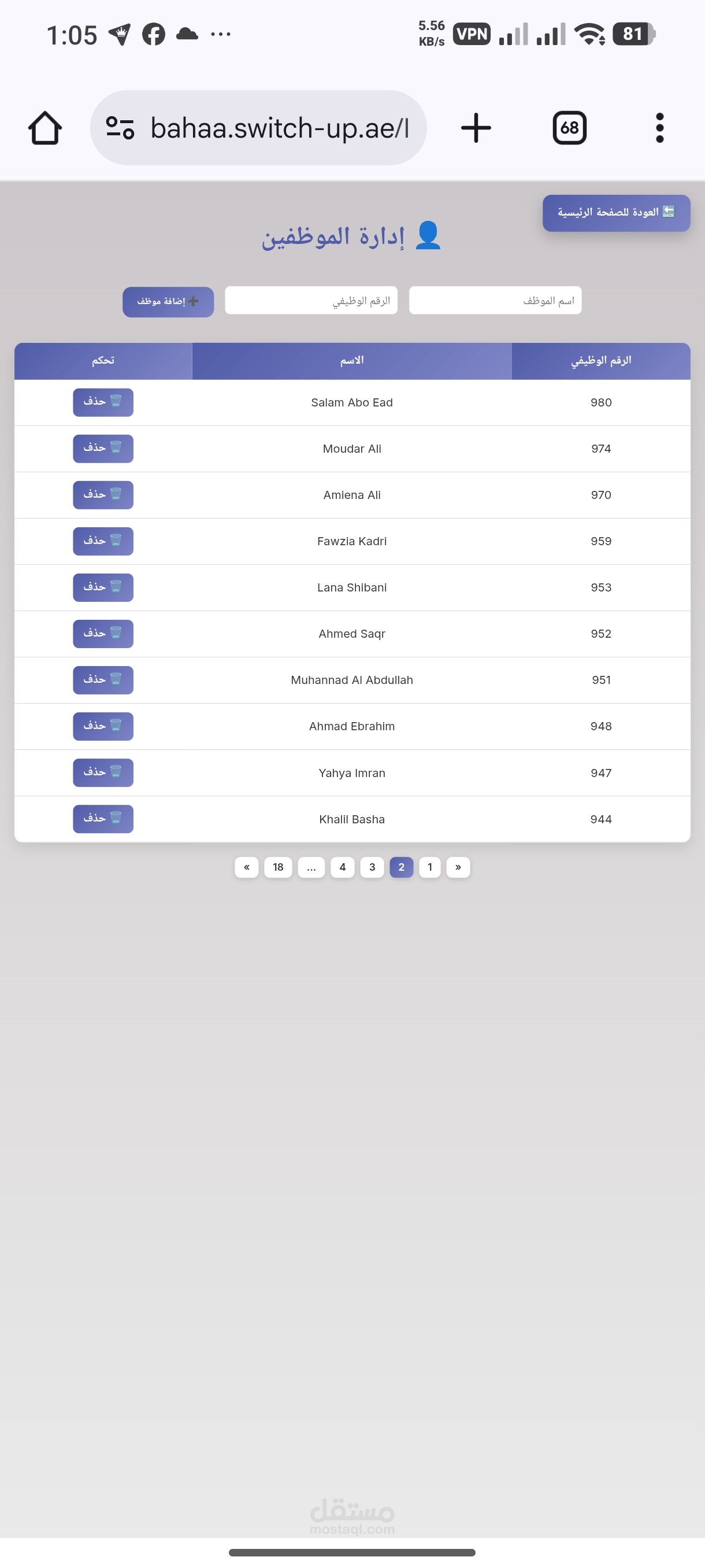Delete employee Muhannad Al Abdullah
This screenshot has width=705, height=1568.
click(103, 680)
